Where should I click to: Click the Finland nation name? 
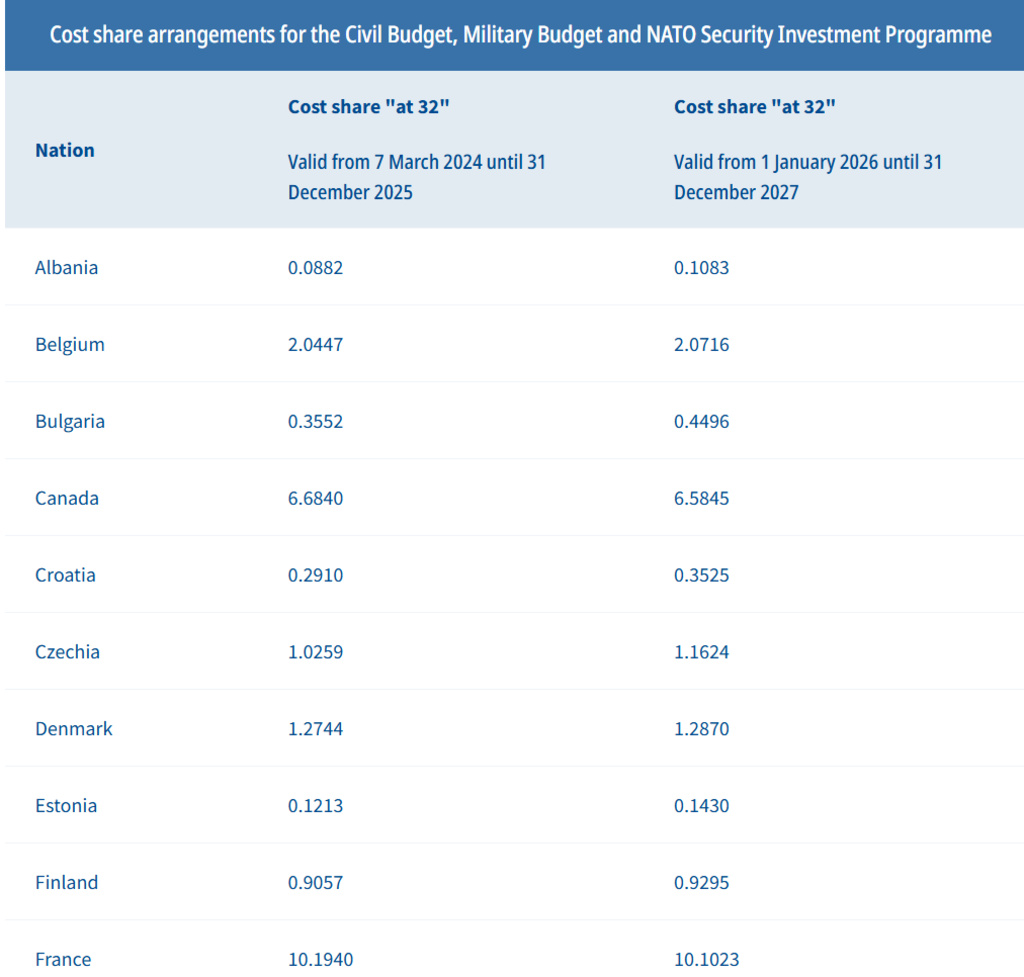pos(67,883)
